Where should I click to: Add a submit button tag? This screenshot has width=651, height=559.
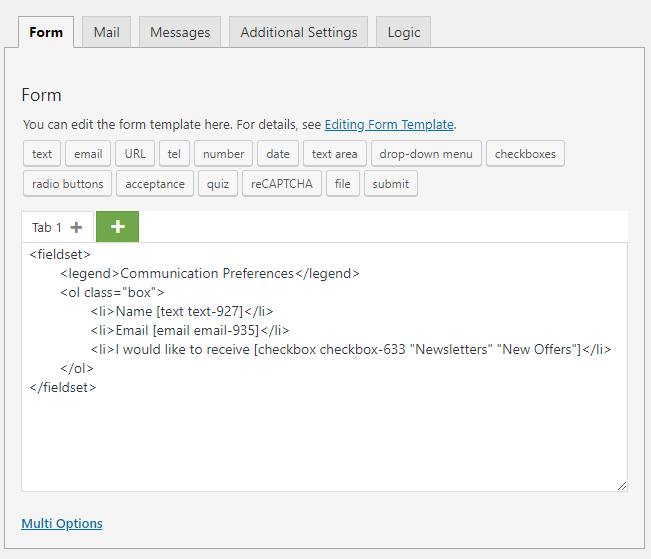(x=390, y=184)
